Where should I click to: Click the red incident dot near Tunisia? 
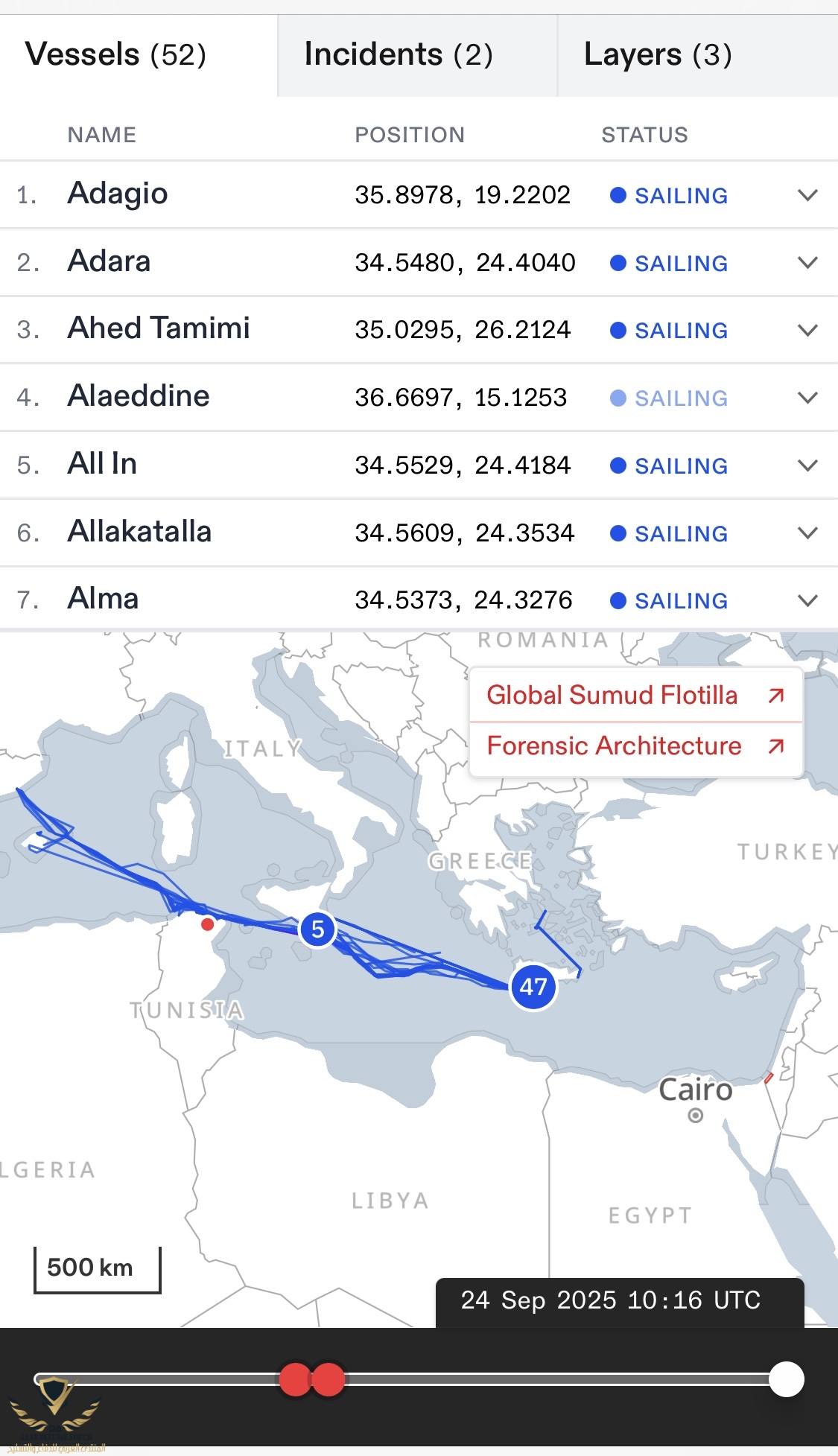click(208, 924)
